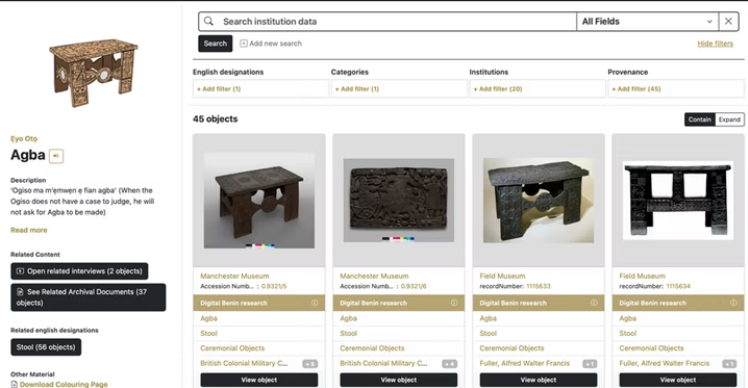Click accession number 0.9321/6
The image size is (748, 388).
[414, 286]
